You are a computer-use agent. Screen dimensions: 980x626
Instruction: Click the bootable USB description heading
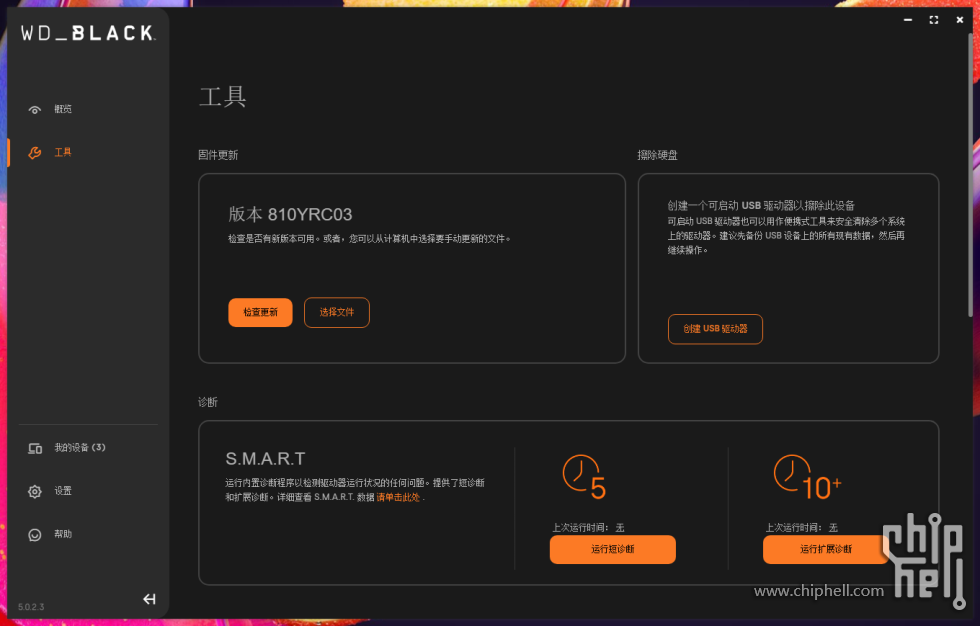click(761, 206)
